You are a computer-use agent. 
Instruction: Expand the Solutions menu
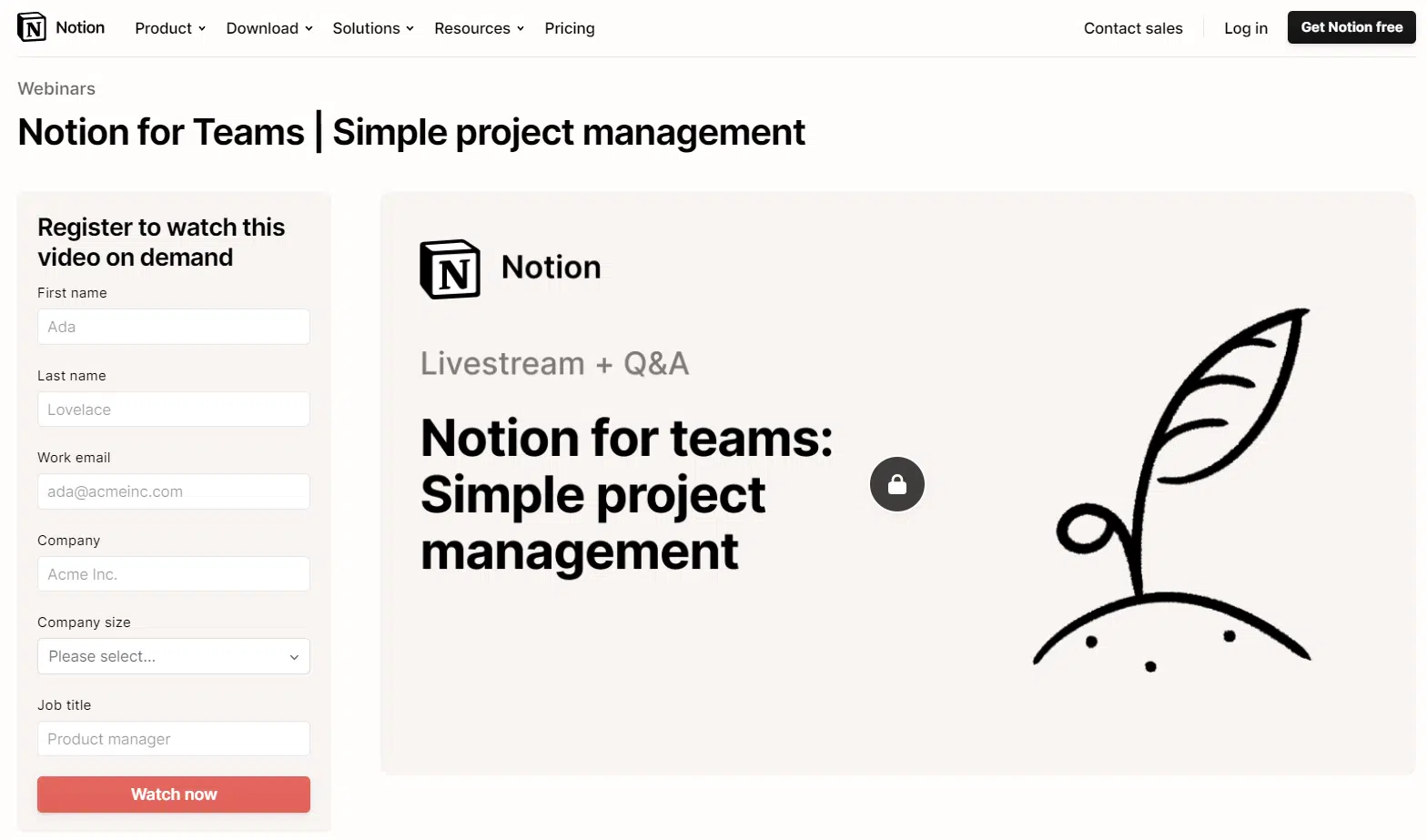click(373, 28)
